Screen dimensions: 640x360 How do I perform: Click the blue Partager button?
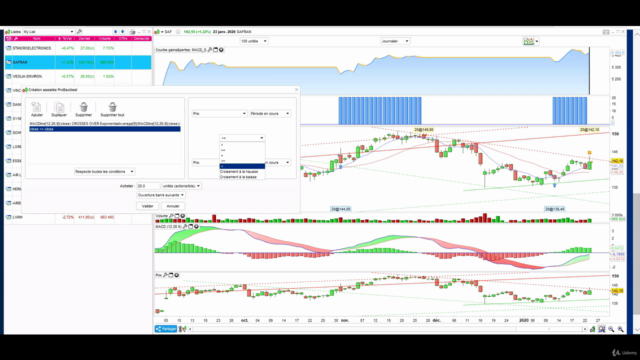pyautogui.click(x=166, y=329)
